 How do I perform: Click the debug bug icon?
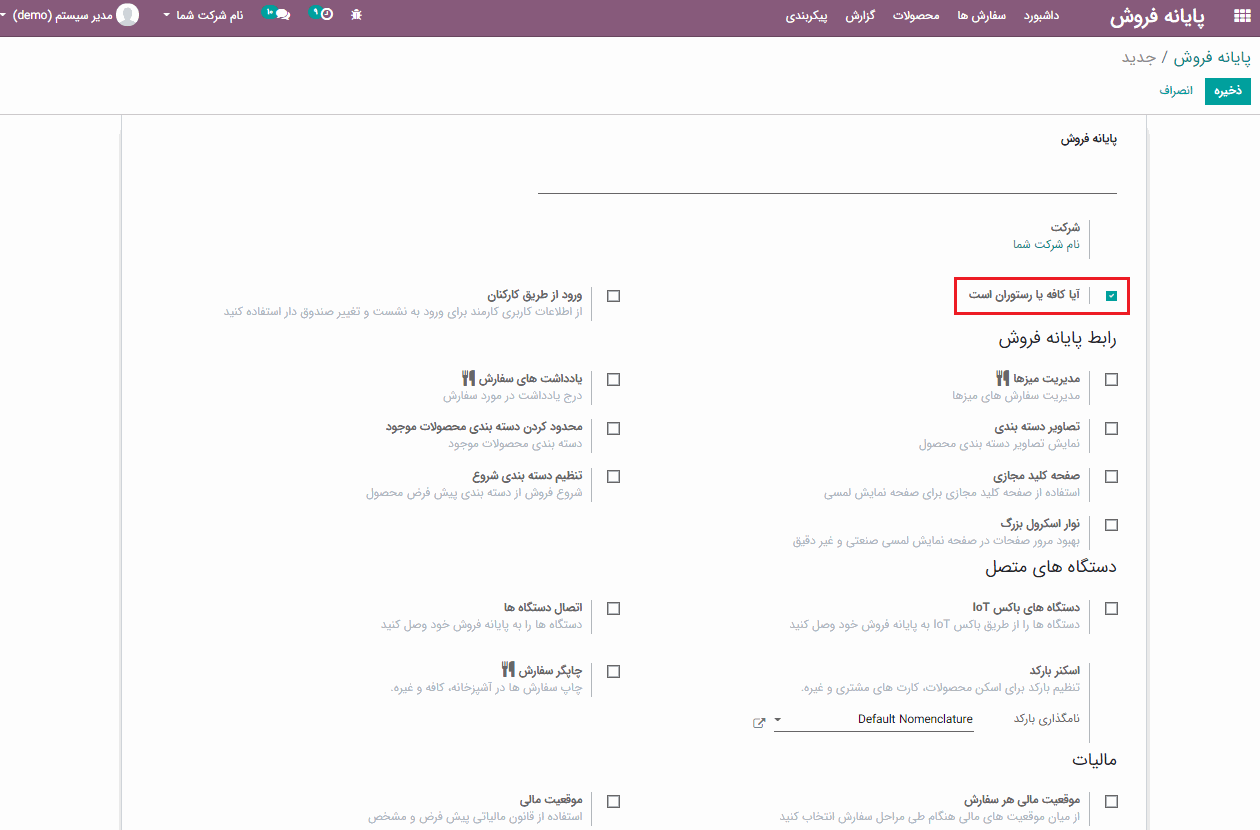[x=357, y=16]
